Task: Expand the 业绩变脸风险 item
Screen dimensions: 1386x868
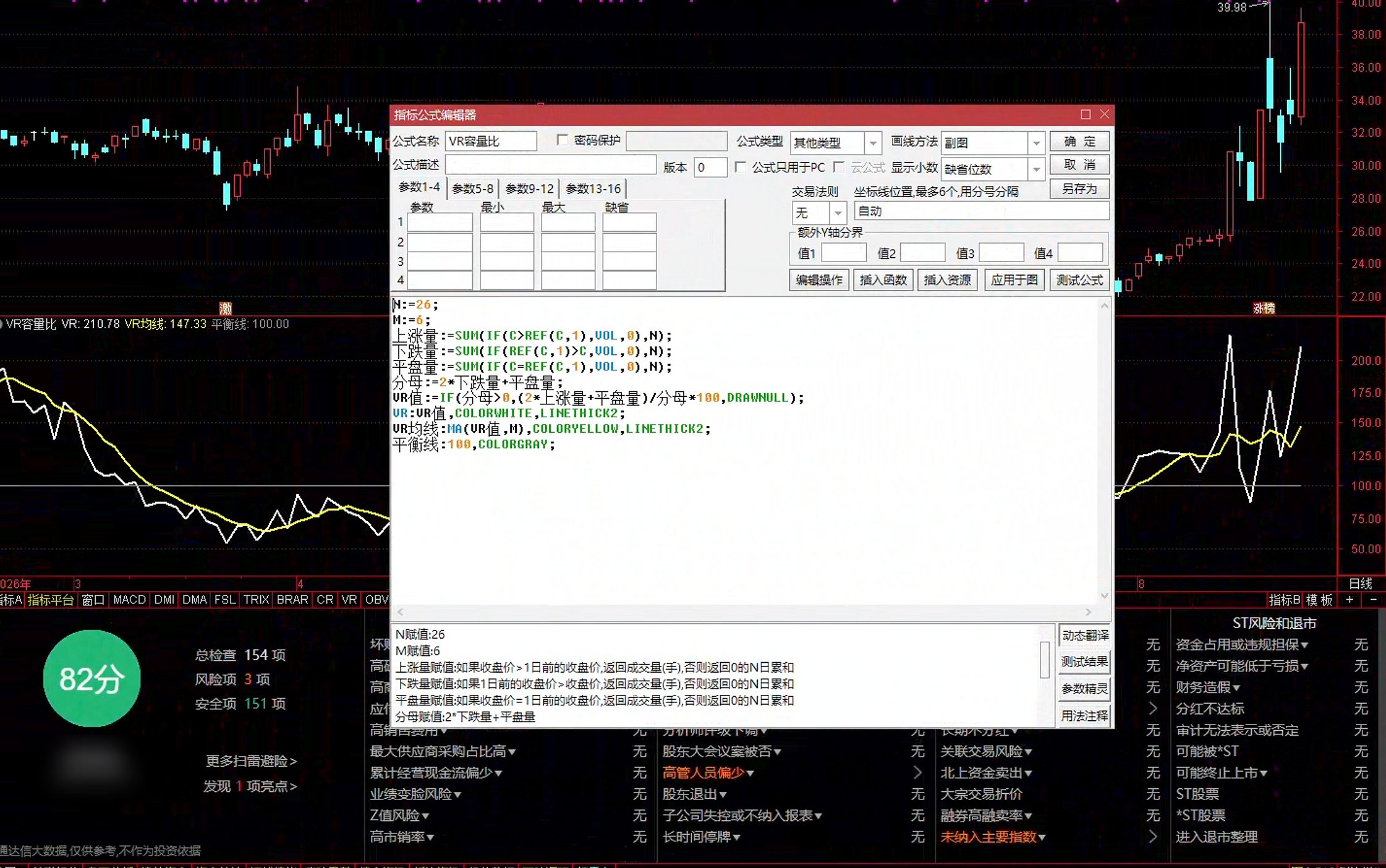Action: 415,794
